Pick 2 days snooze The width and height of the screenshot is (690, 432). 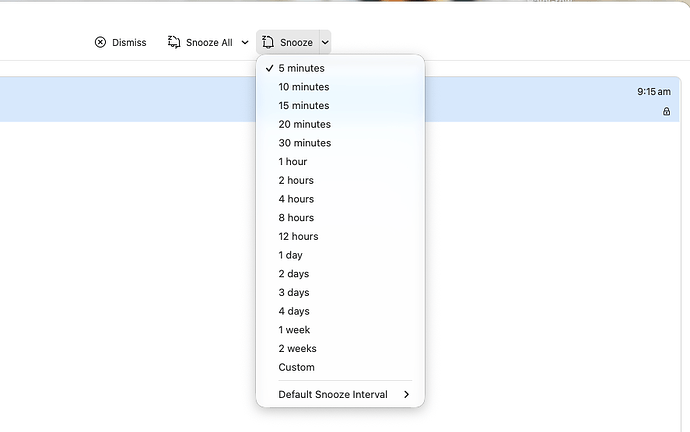coord(340,274)
